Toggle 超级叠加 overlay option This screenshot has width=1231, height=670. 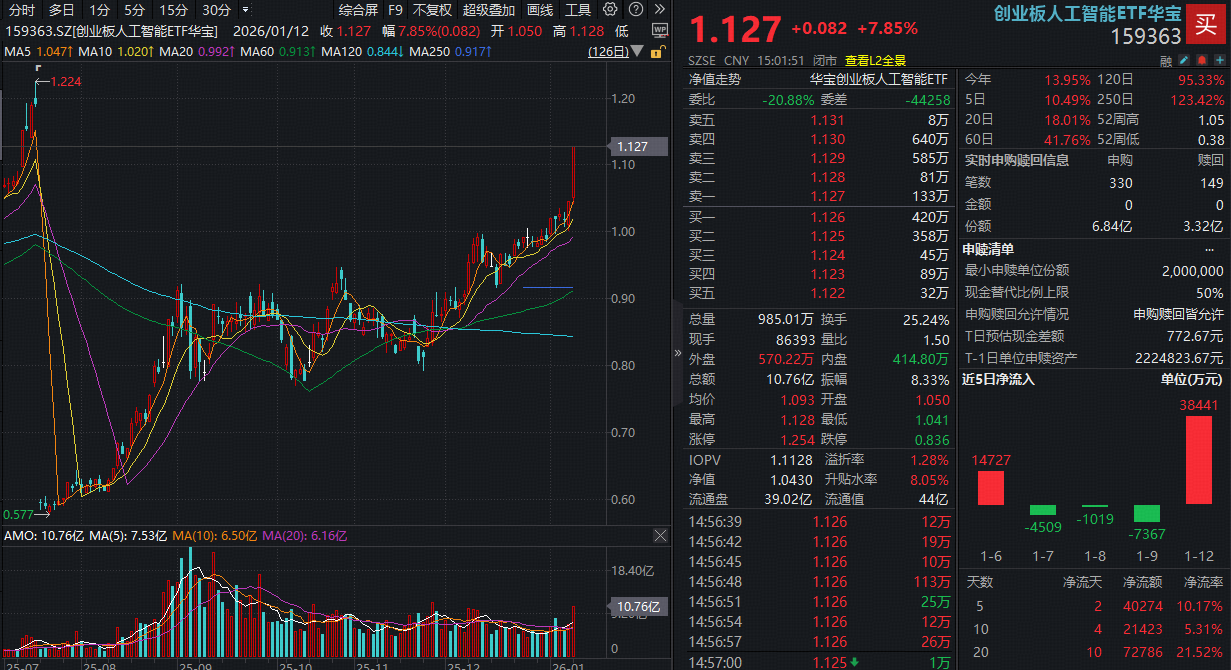pos(488,10)
